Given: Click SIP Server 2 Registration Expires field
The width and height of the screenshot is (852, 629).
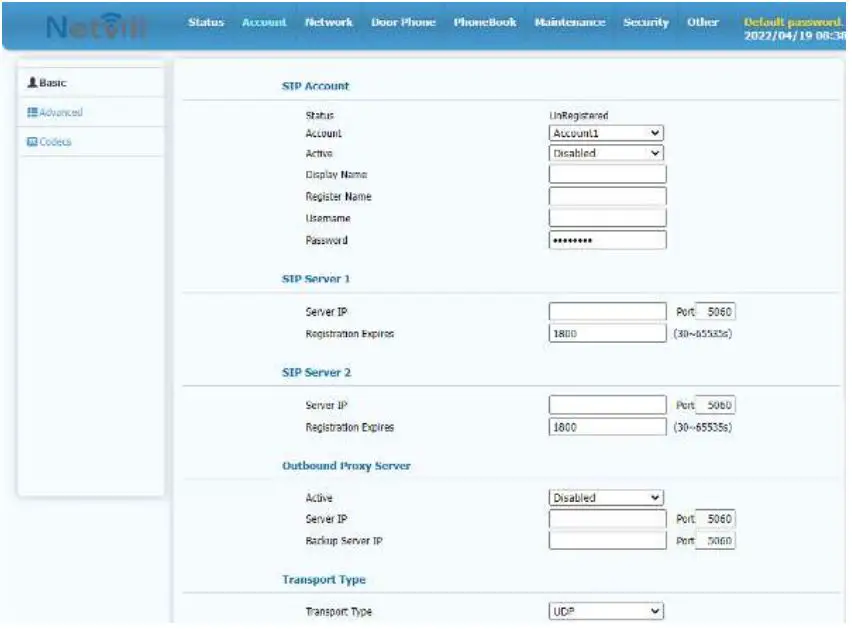Looking at the screenshot, I should [x=607, y=427].
